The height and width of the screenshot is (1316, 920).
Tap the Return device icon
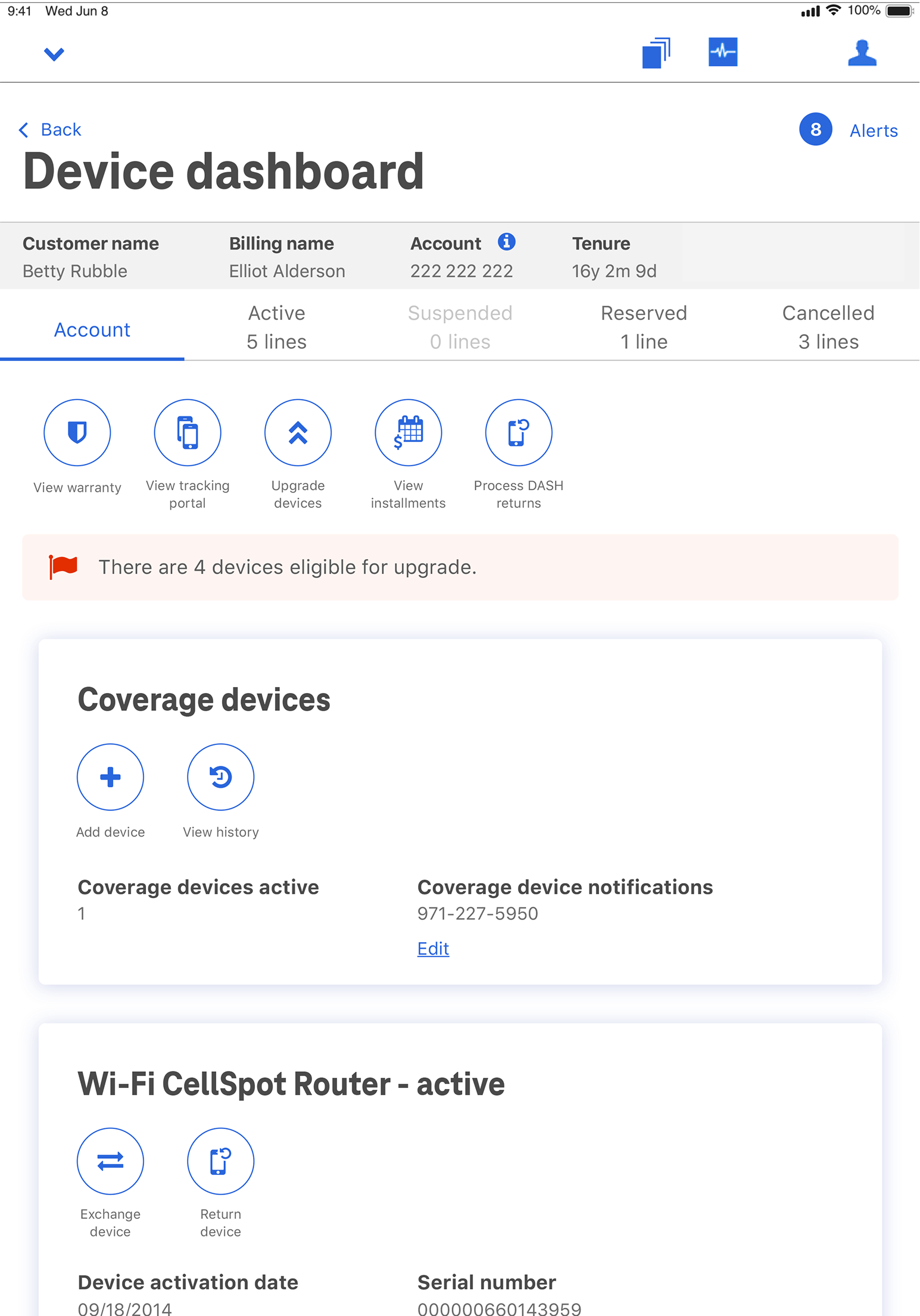pos(220,1161)
